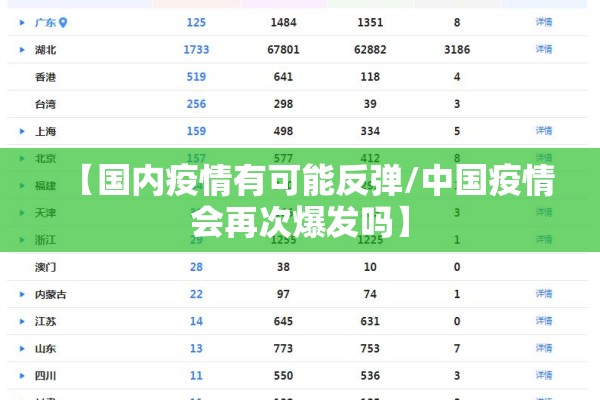The image size is (600, 400).
Task: Select the 台湾 region name
Action: click(x=46, y=104)
